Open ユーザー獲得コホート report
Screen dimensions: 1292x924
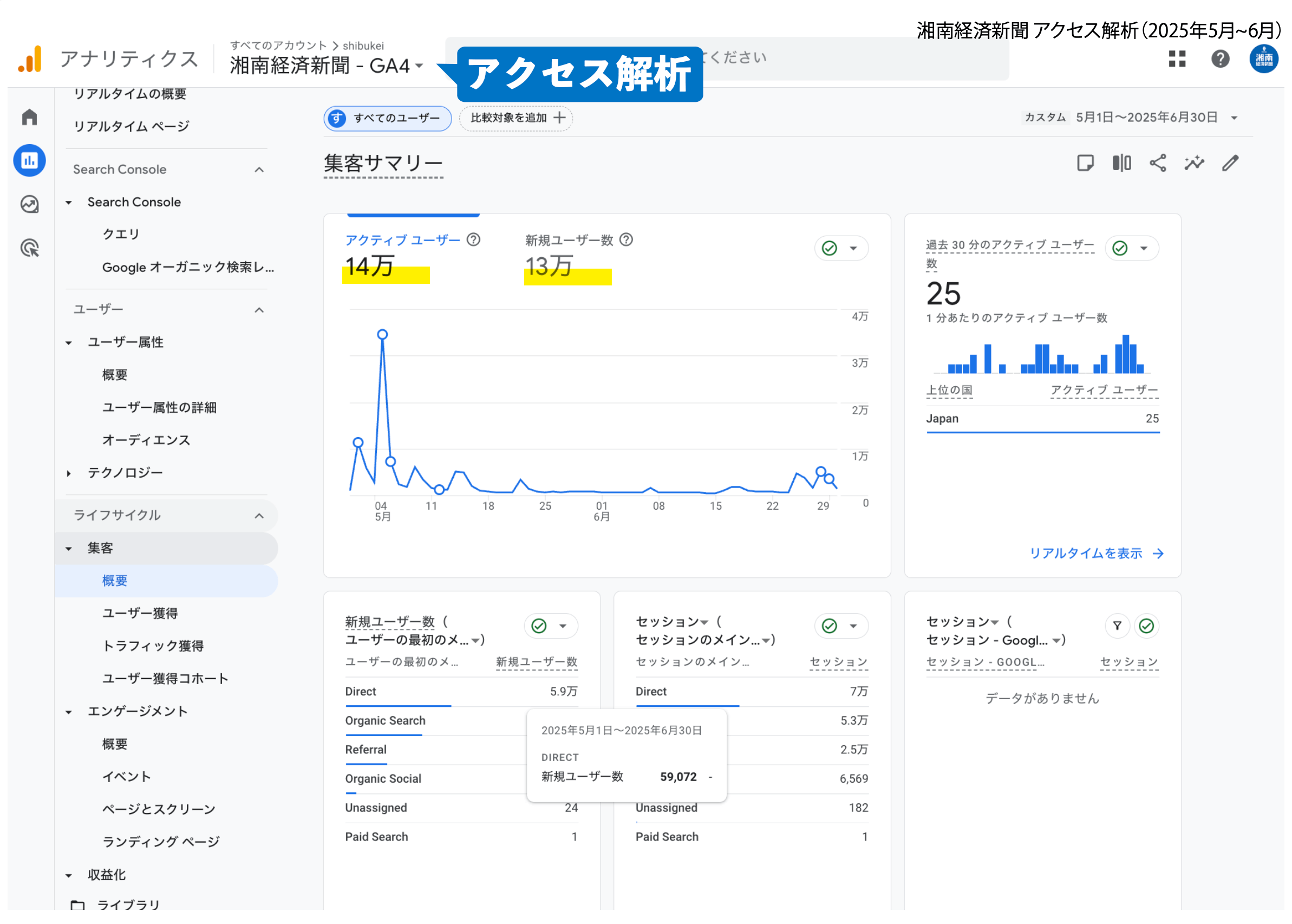click(166, 679)
